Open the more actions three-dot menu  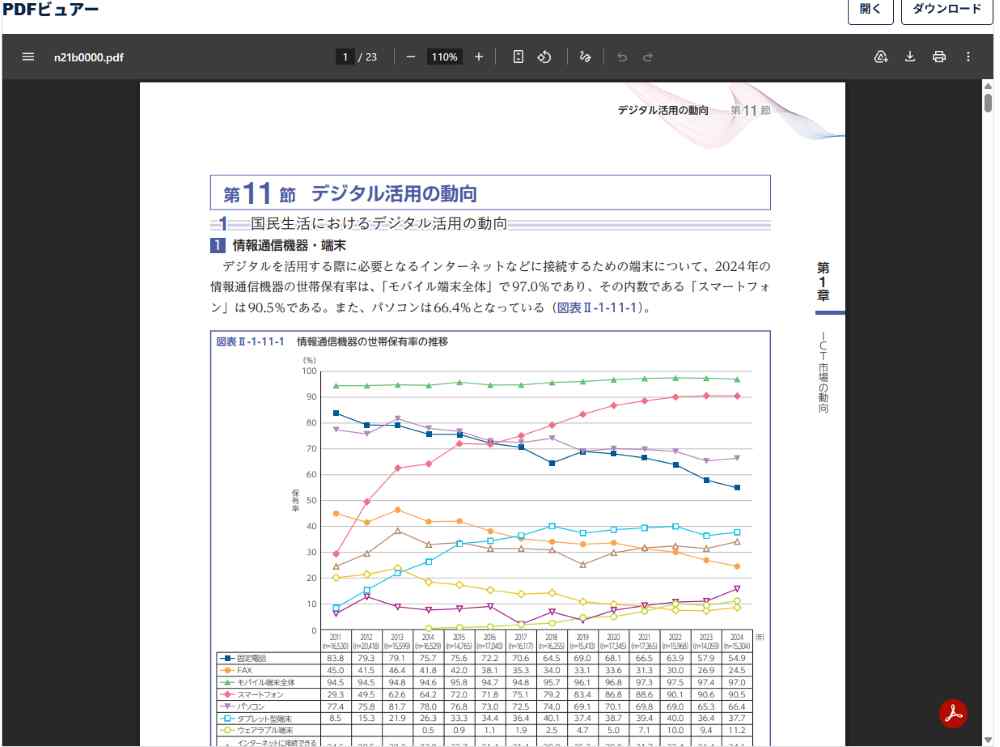point(968,57)
